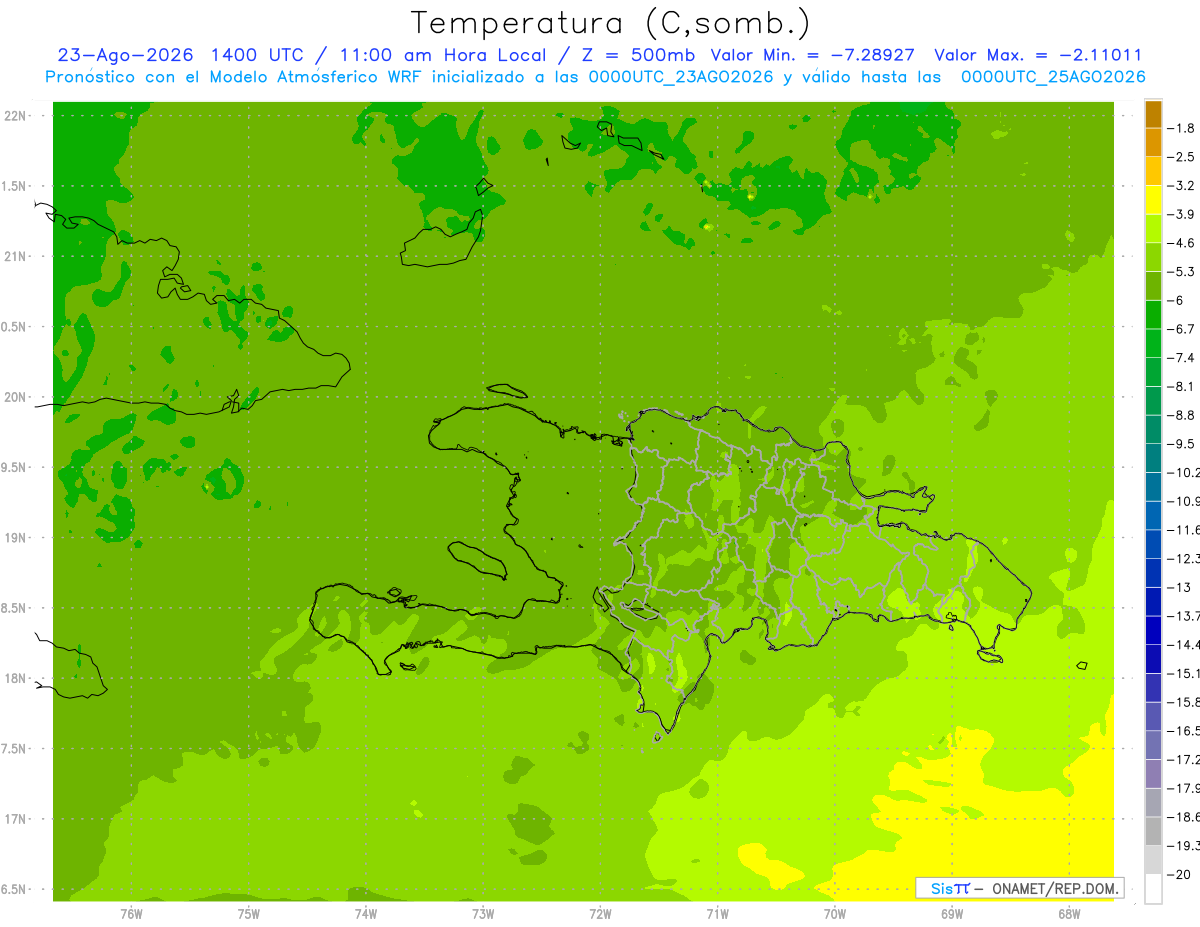Image resolution: width=1200 pixels, height=927 pixels.
Task: Click the "74W" longitude label
Action: (x=366, y=913)
